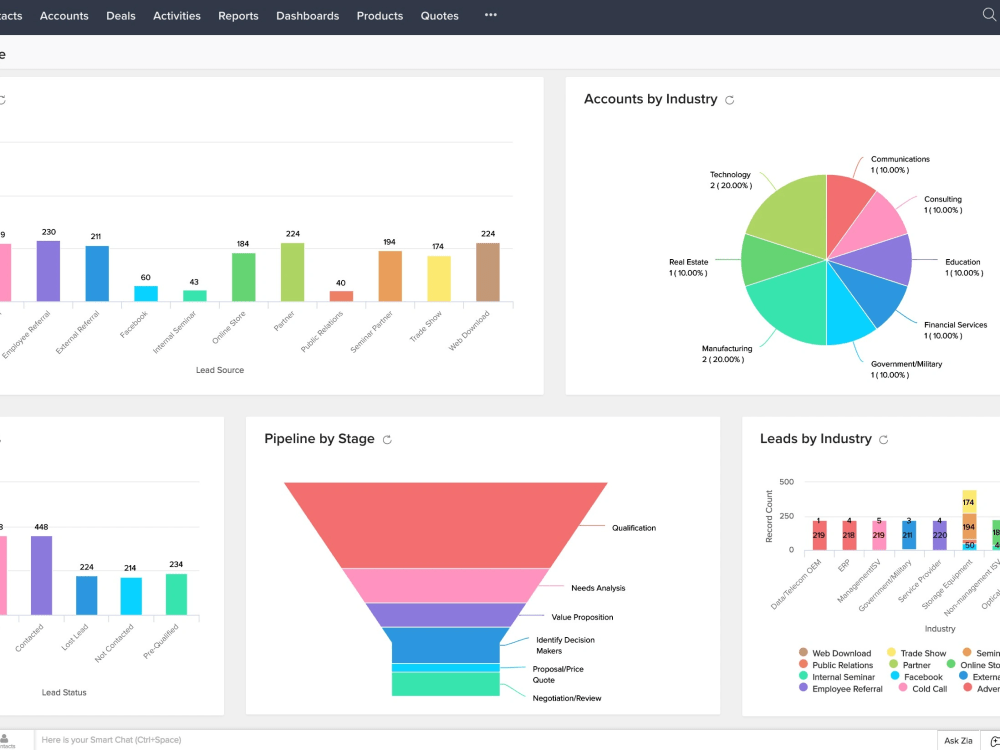Click the Lead Source axis label
Viewport: 1000px width, 750px height.
coord(220,370)
